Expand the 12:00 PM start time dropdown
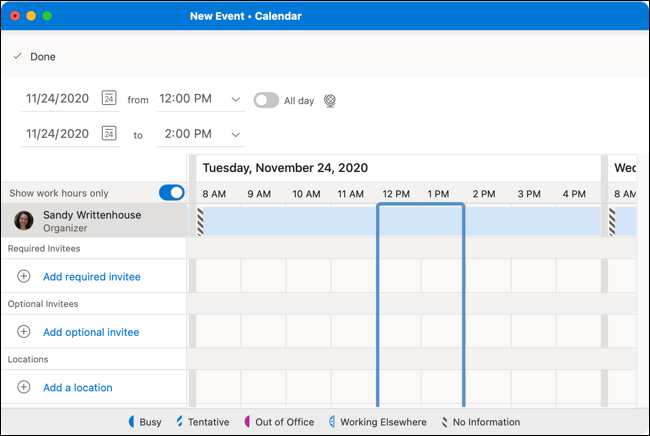Image resolution: width=650 pixels, height=436 pixels. pyautogui.click(x=236, y=99)
